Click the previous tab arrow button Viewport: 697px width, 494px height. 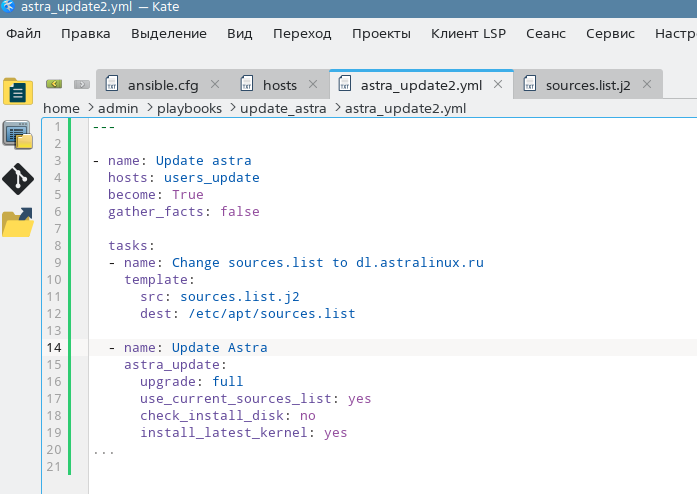pos(54,84)
